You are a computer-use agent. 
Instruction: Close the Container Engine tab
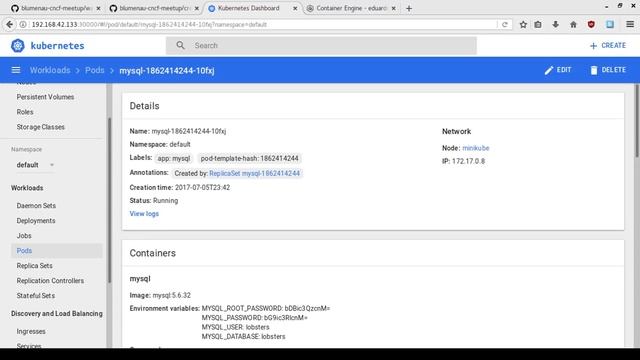point(393,8)
